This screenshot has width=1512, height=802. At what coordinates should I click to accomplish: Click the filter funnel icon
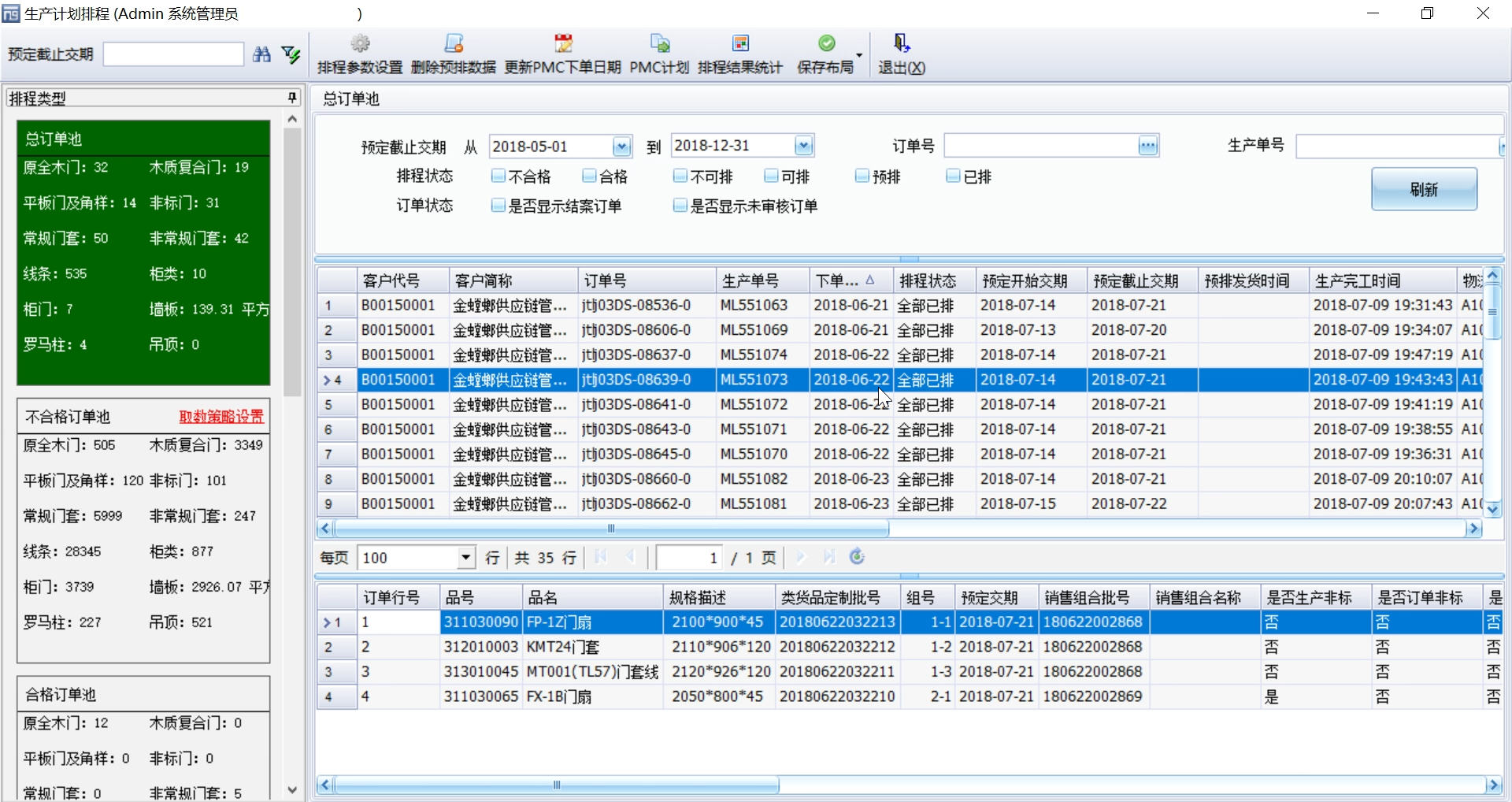point(291,54)
